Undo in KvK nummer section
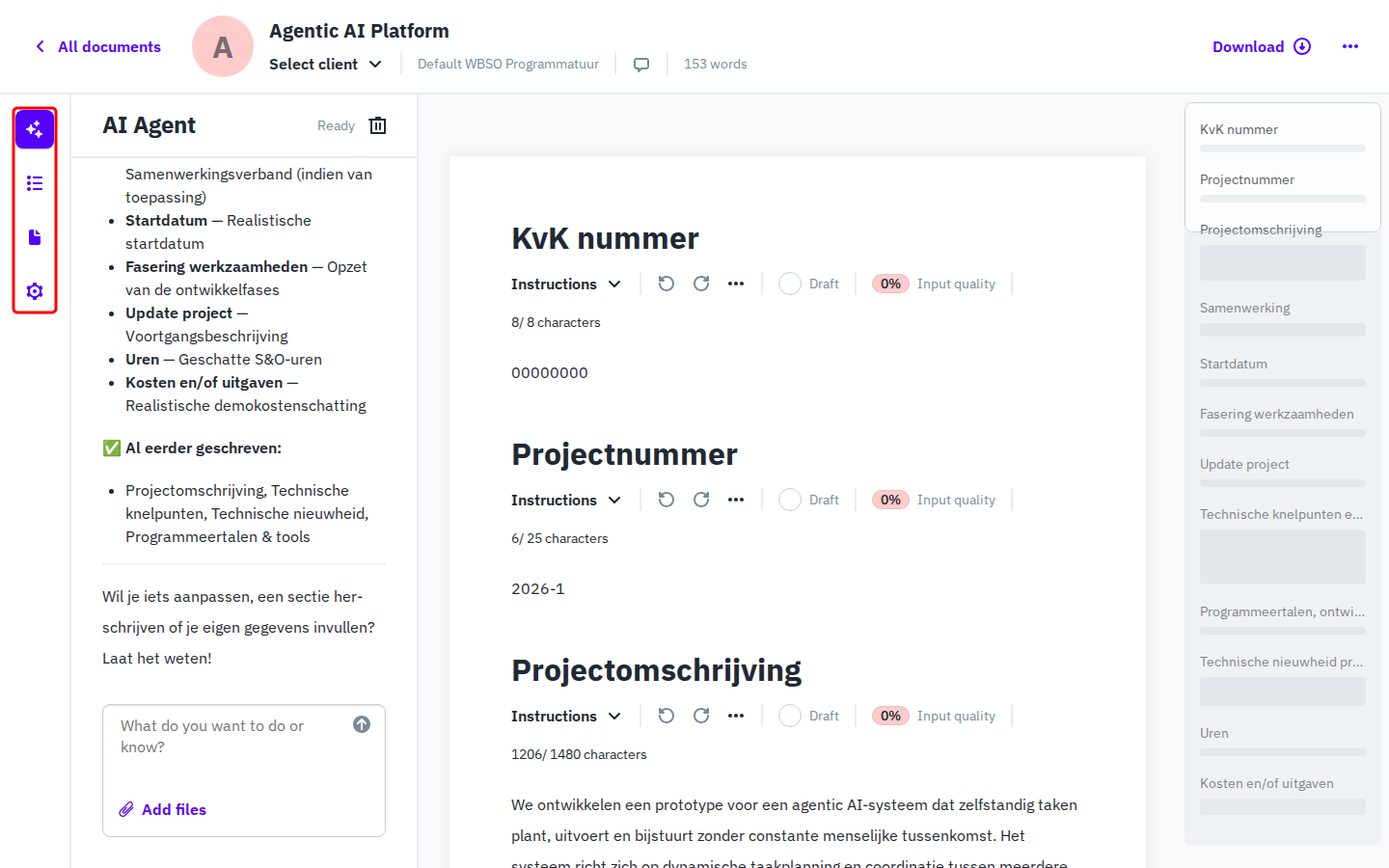Viewport: 1389px width, 868px height. coord(667,284)
